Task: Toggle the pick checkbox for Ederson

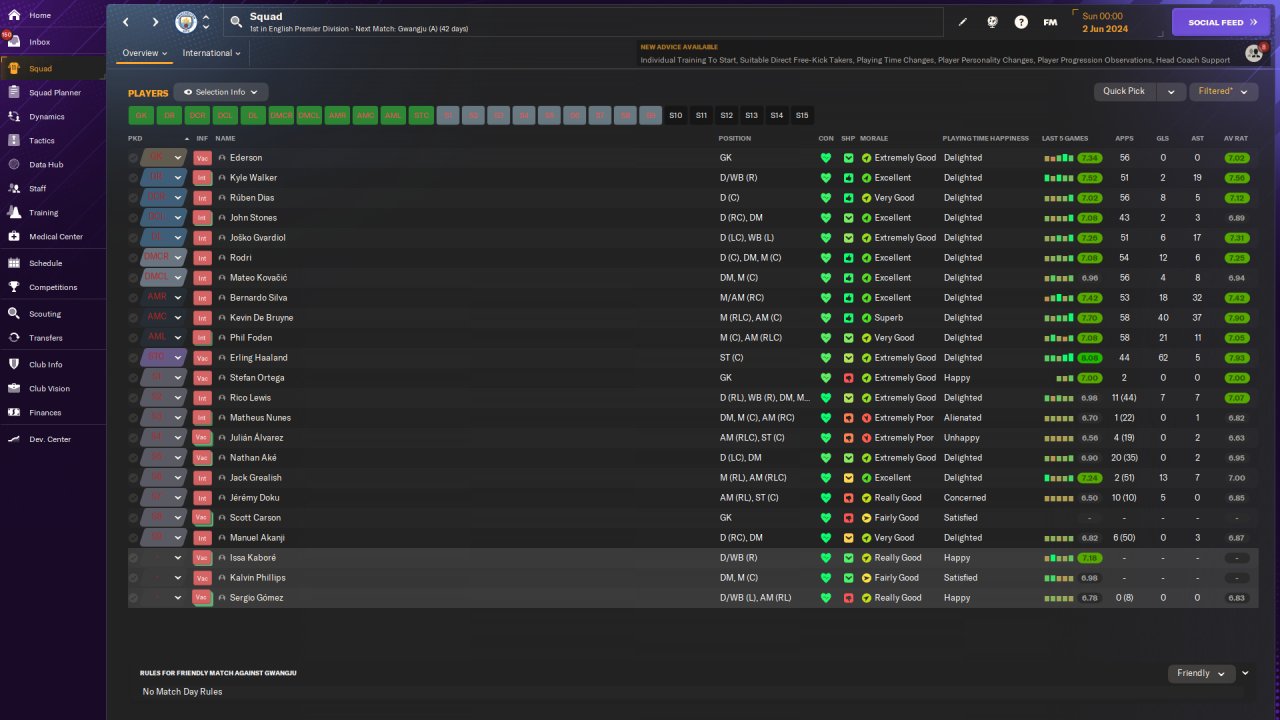Action: coord(133,158)
